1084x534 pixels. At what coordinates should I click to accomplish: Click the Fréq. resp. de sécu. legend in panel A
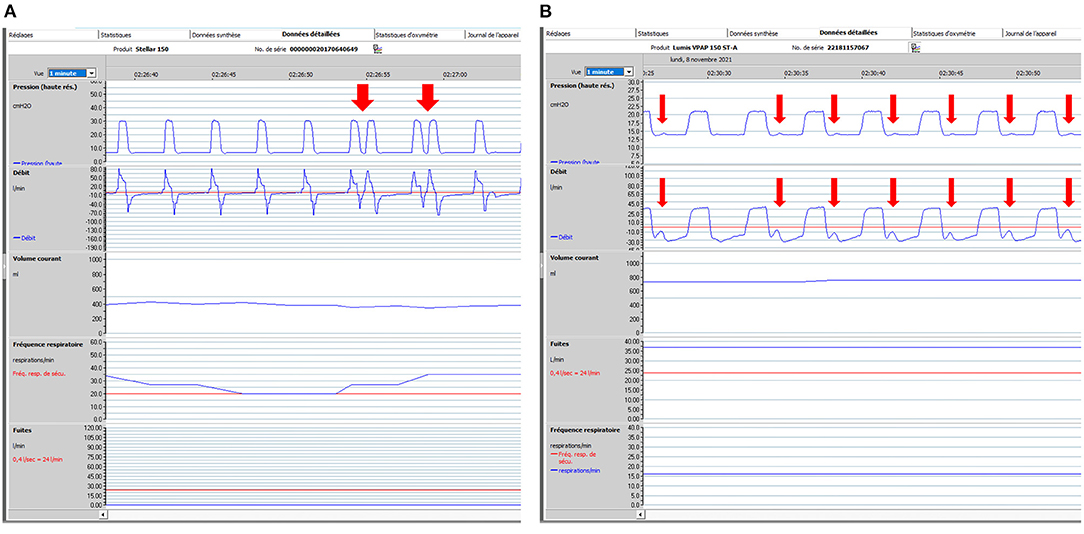pyautogui.click(x=37, y=374)
